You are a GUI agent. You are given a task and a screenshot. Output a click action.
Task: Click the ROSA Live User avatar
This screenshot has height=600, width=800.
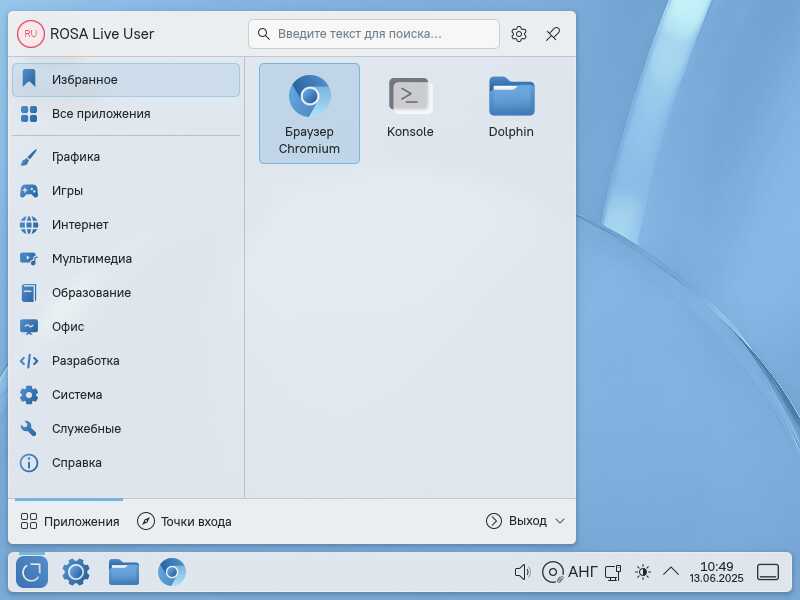[31, 34]
